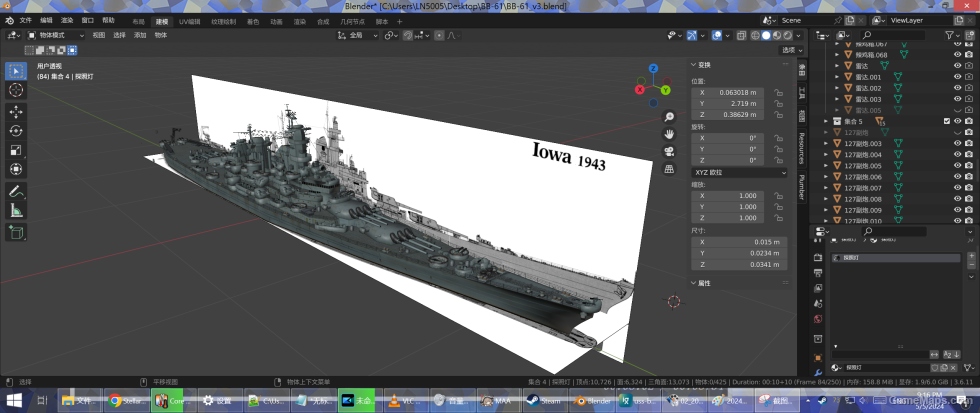
Task: Click the Blender logo menu icon
Action: click(x=9, y=21)
